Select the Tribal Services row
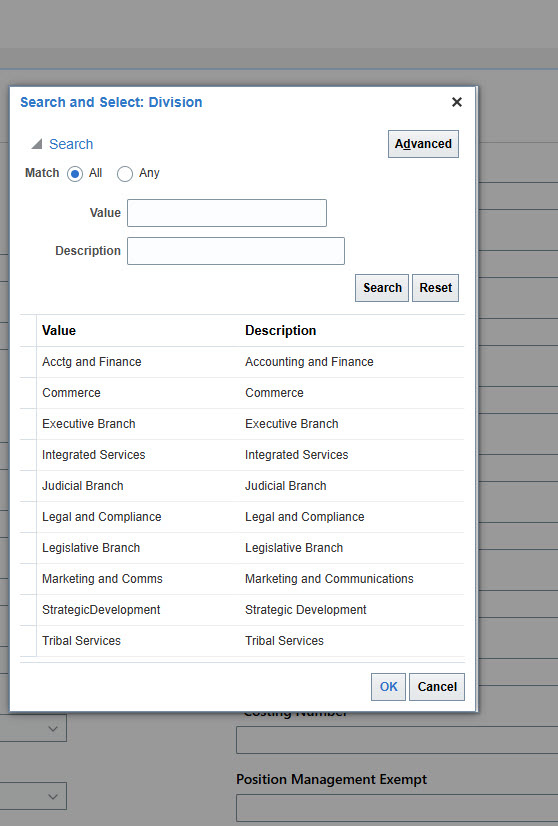 (x=242, y=641)
